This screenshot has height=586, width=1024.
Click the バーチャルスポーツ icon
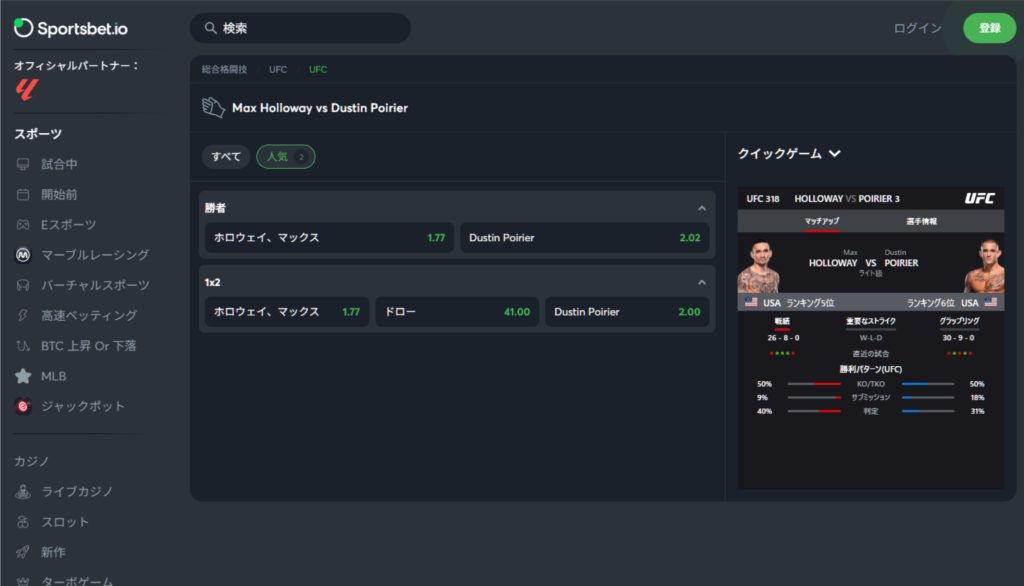pos(23,285)
